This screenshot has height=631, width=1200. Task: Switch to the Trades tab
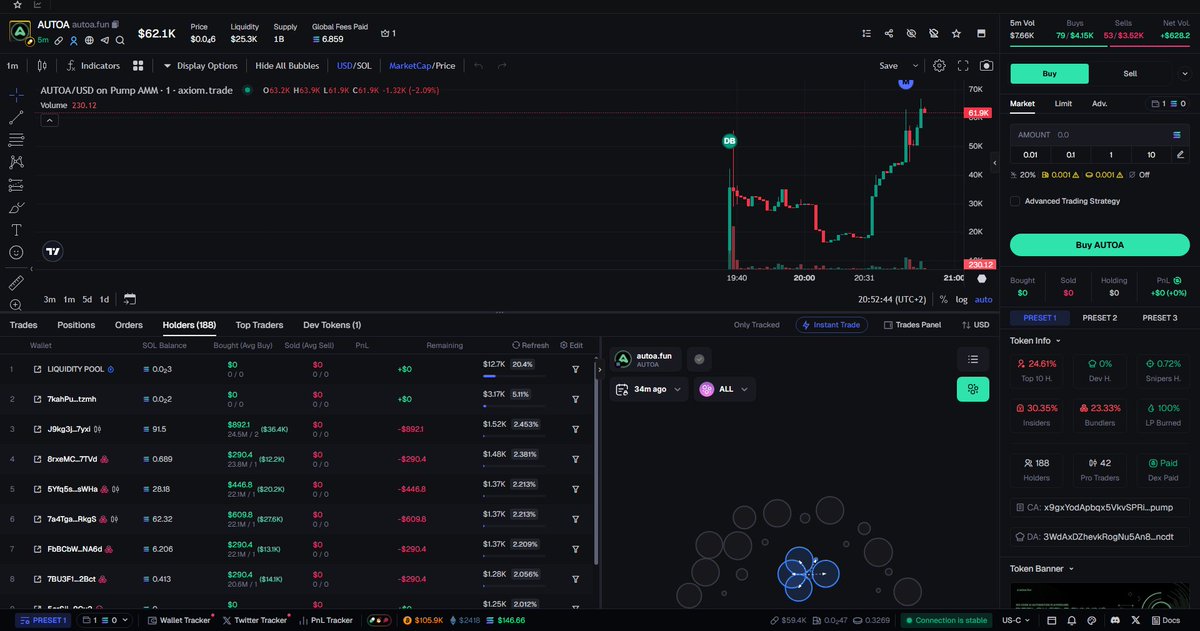(x=24, y=325)
